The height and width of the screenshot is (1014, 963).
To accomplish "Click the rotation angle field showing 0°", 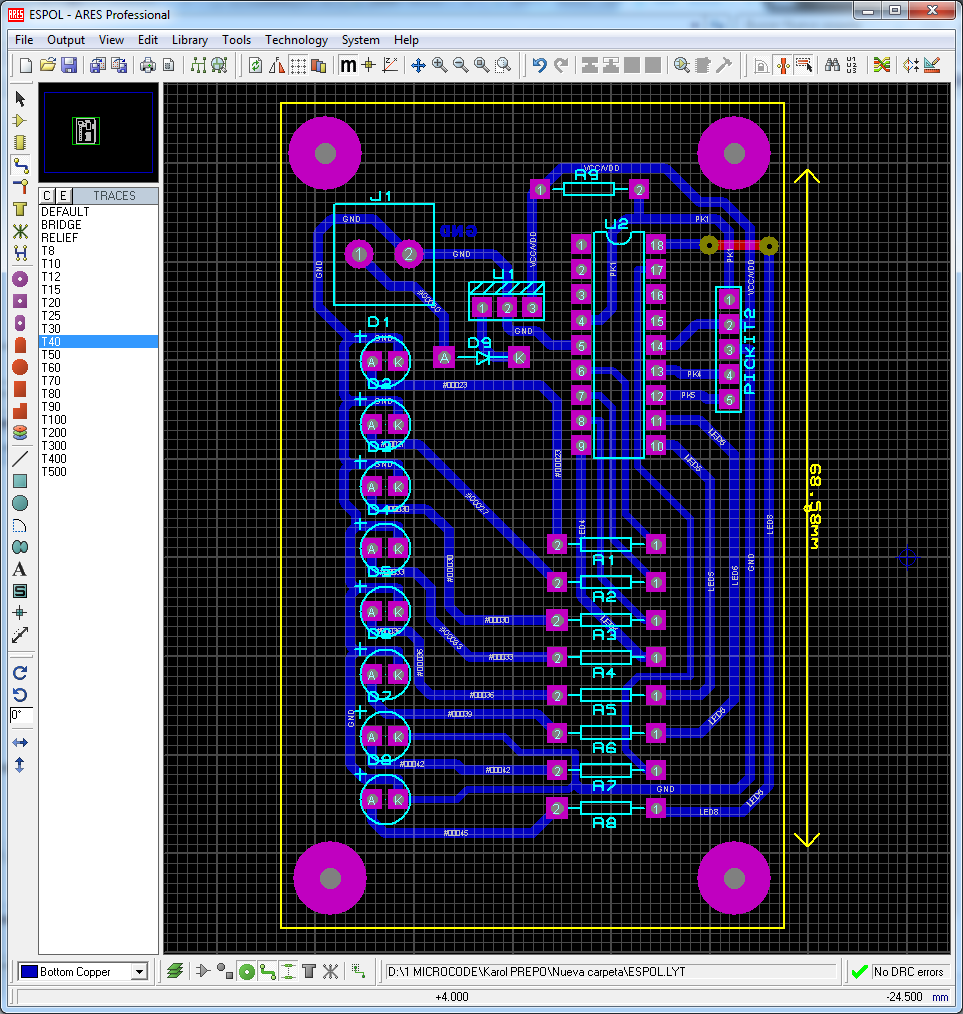I will point(21,715).
